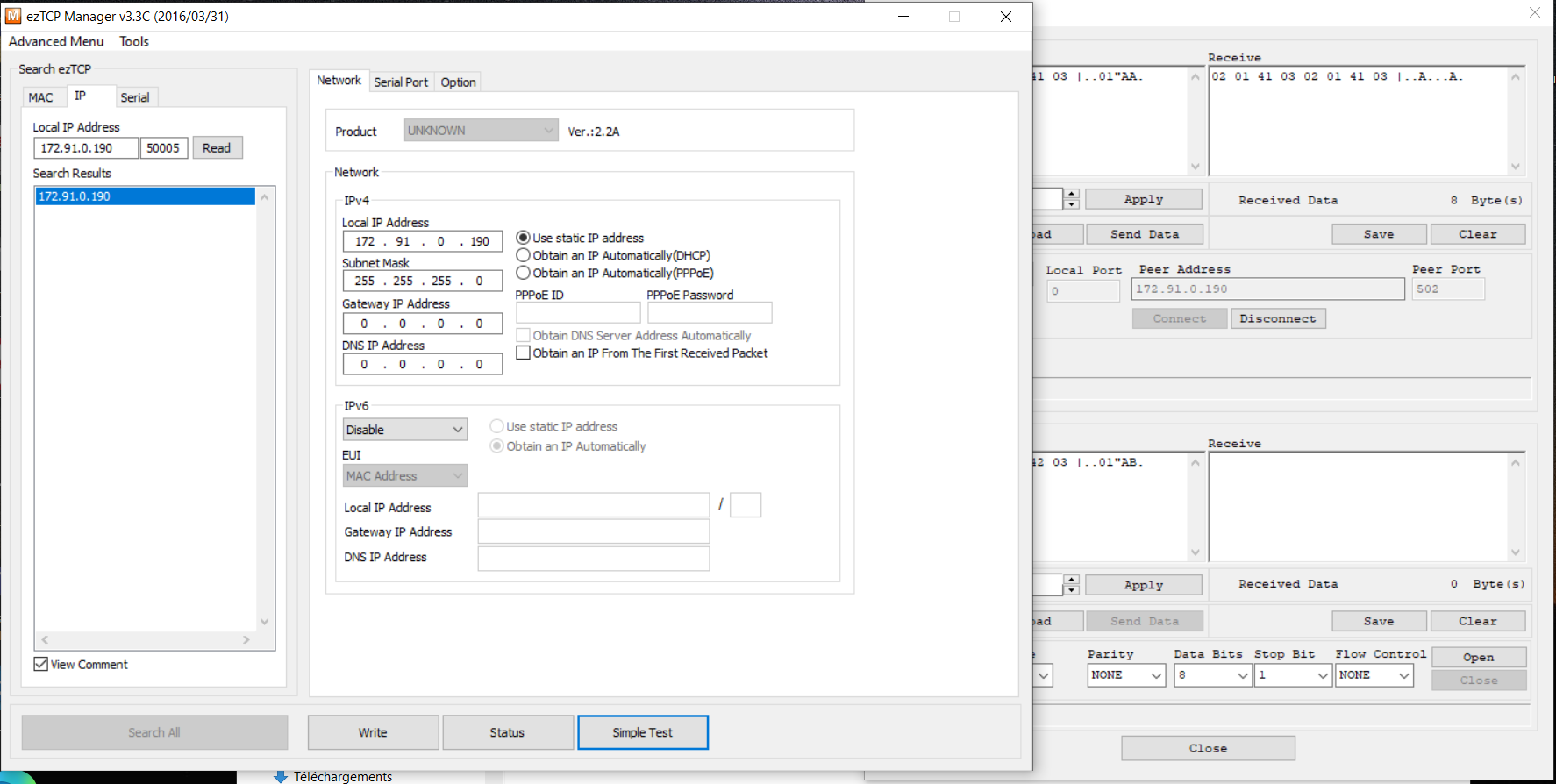Click the Search Results horizontal scrollbar
The width and height of the screenshot is (1556, 784).
pos(146,640)
